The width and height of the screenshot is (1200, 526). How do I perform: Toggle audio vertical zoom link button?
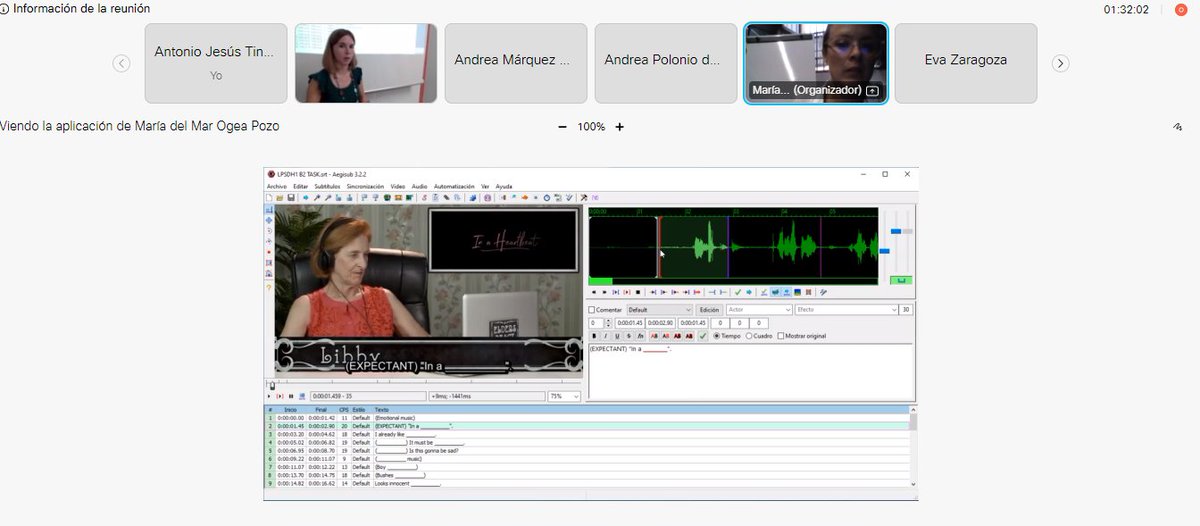point(901,280)
